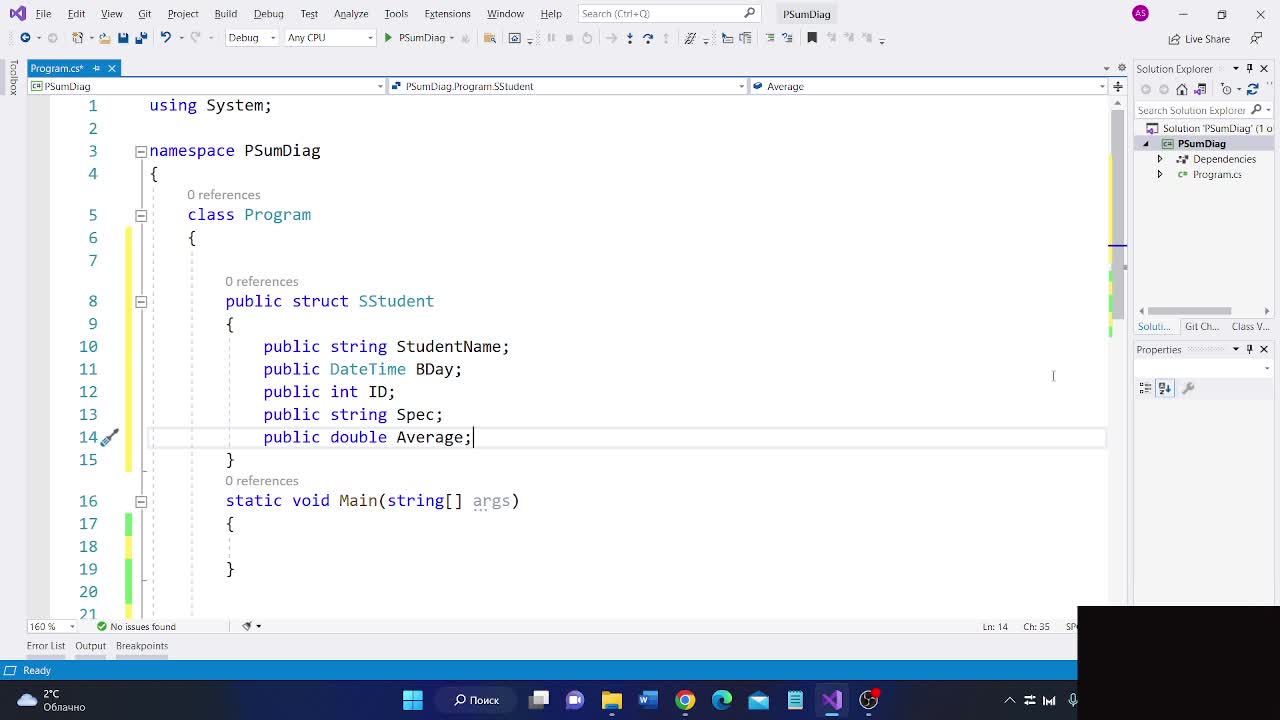Save the current file with Save icon
Viewport: 1280px width, 720px height.
123,38
